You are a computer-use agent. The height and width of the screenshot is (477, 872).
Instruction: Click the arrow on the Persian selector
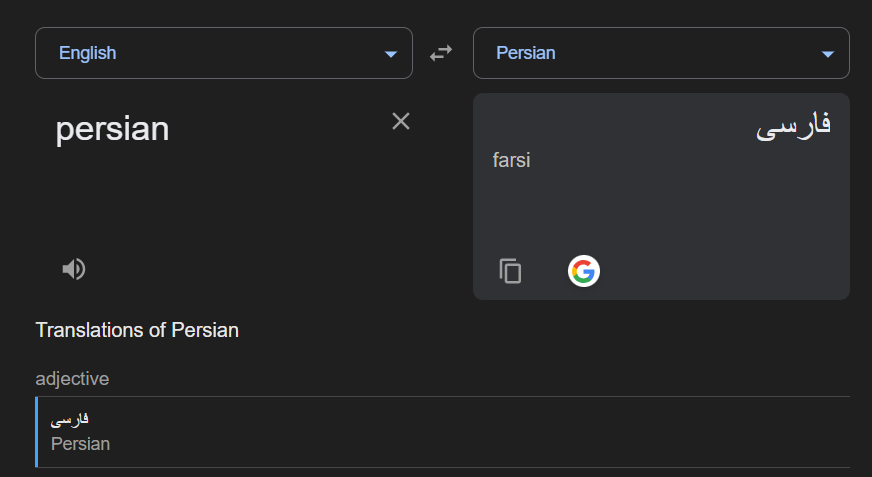[828, 54]
